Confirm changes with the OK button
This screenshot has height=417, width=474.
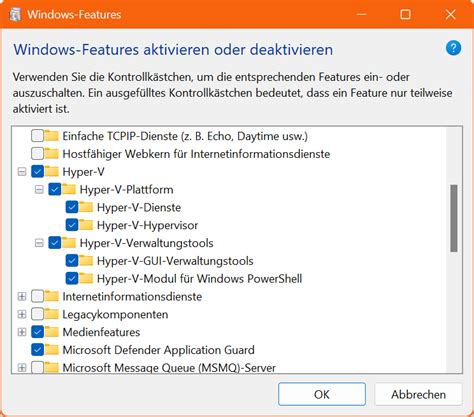point(322,394)
